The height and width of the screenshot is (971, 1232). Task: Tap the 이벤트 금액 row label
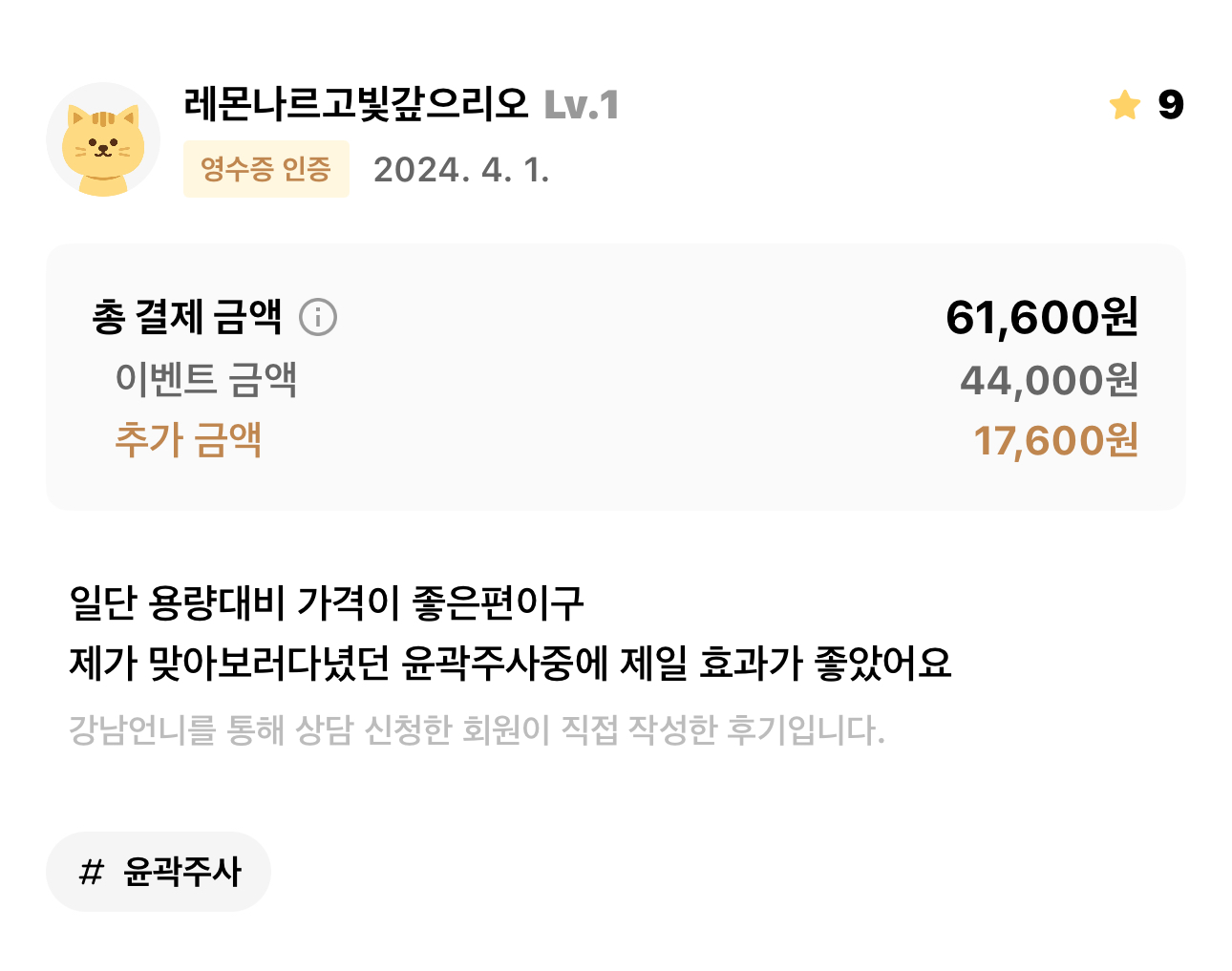(206, 379)
